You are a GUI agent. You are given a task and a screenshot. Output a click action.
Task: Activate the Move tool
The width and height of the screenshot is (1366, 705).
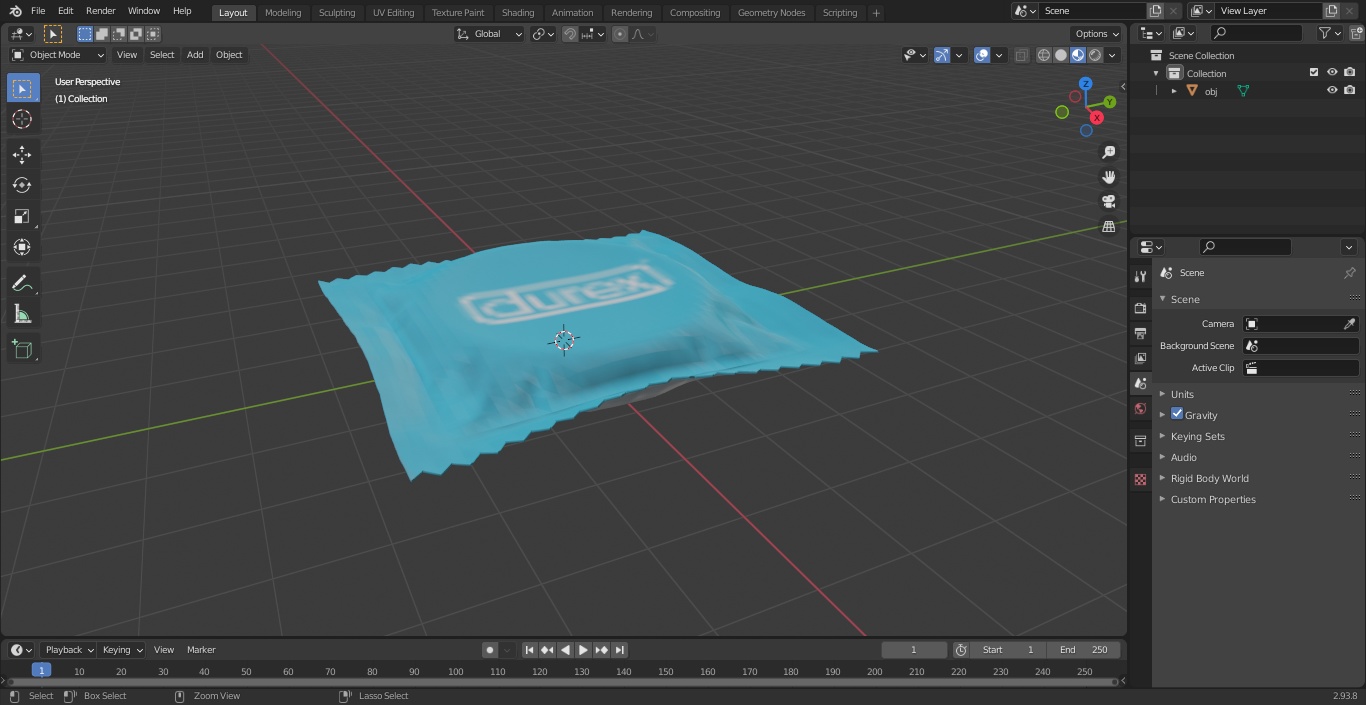pyautogui.click(x=22, y=154)
